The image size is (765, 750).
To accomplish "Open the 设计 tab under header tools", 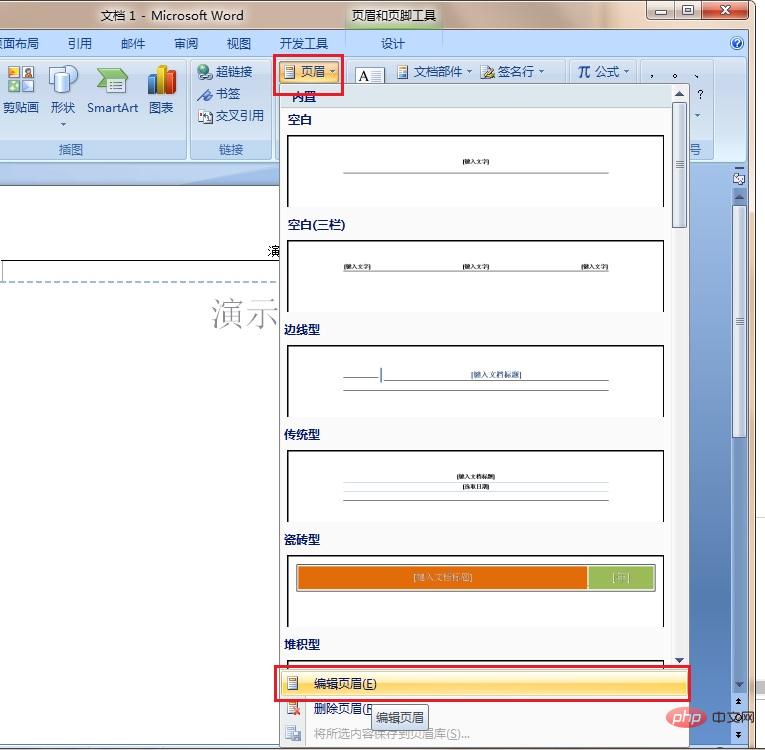I will (393, 44).
